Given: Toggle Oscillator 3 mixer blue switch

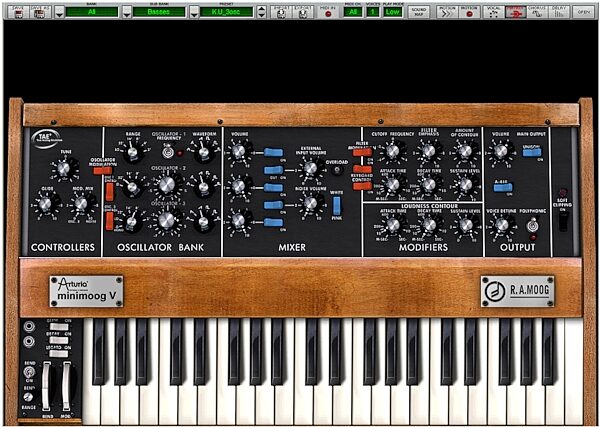Looking at the screenshot, I should (x=273, y=222).
